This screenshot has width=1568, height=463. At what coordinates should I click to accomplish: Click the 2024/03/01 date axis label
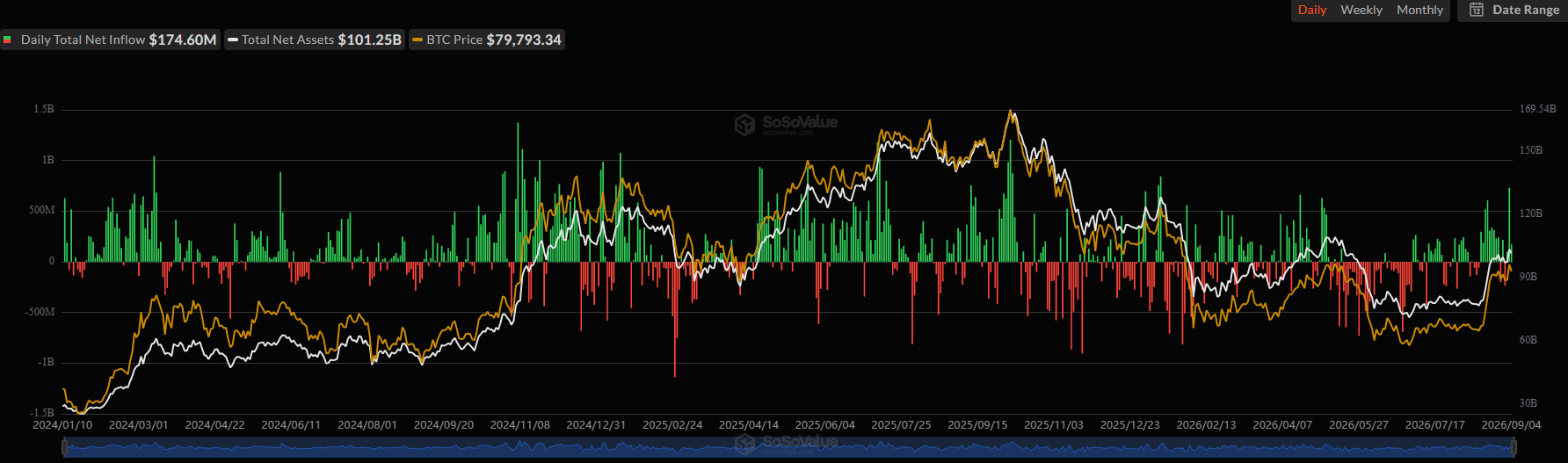coord(138,424)
